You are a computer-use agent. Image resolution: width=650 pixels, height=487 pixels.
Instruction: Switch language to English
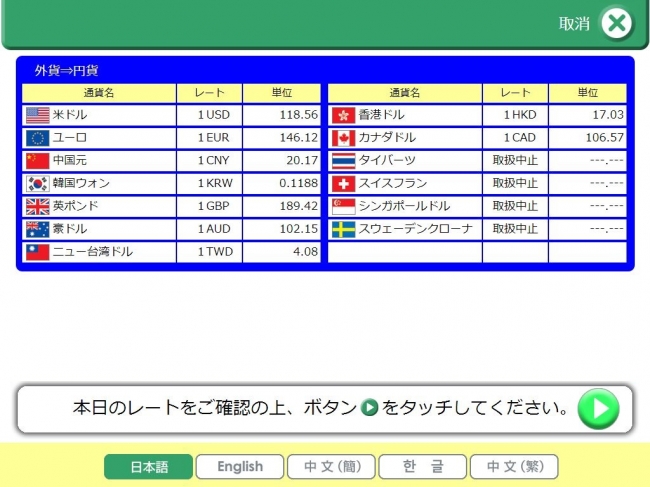tap(240, 467)
